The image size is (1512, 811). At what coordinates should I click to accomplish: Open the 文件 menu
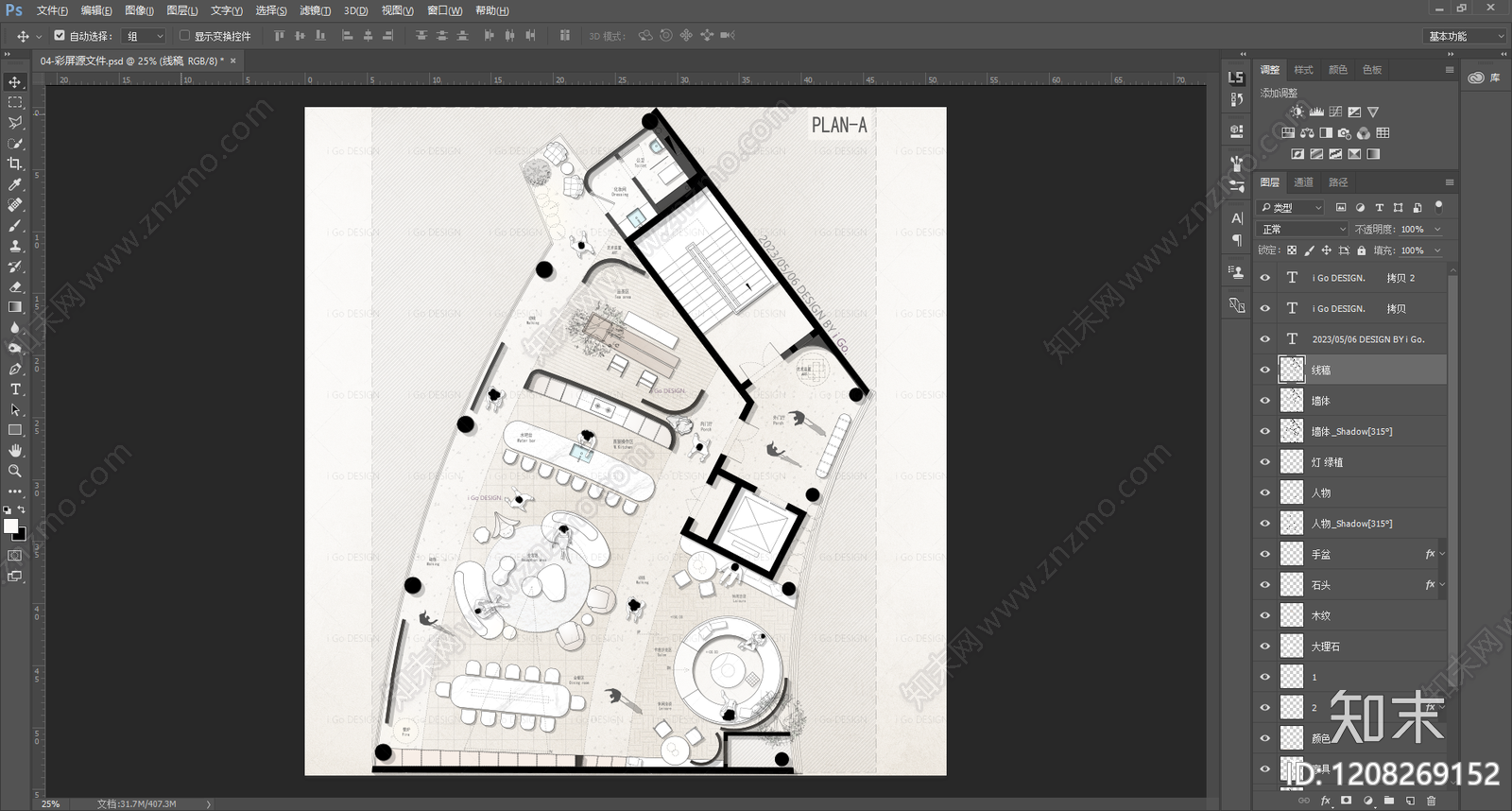(52, 10)
